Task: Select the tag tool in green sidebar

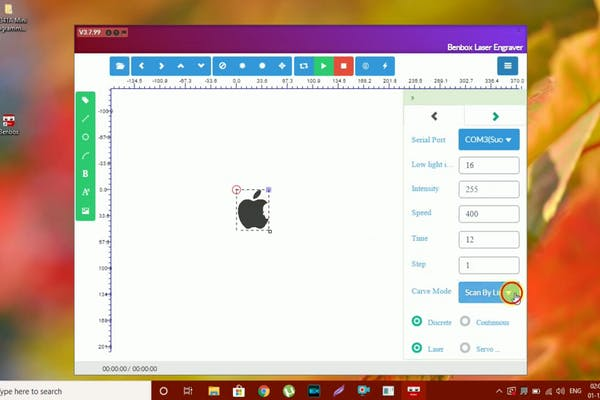Action: pos(85,100)
